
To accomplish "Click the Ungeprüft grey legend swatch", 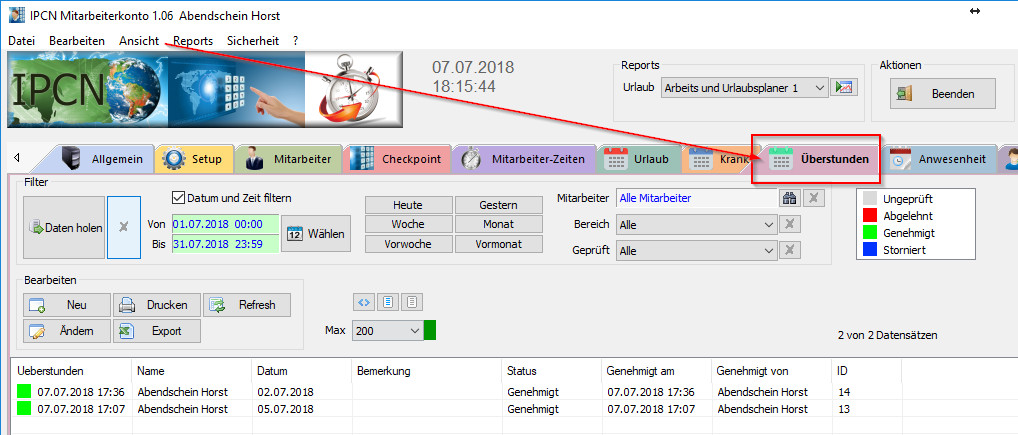I will (x=868, y=199).
